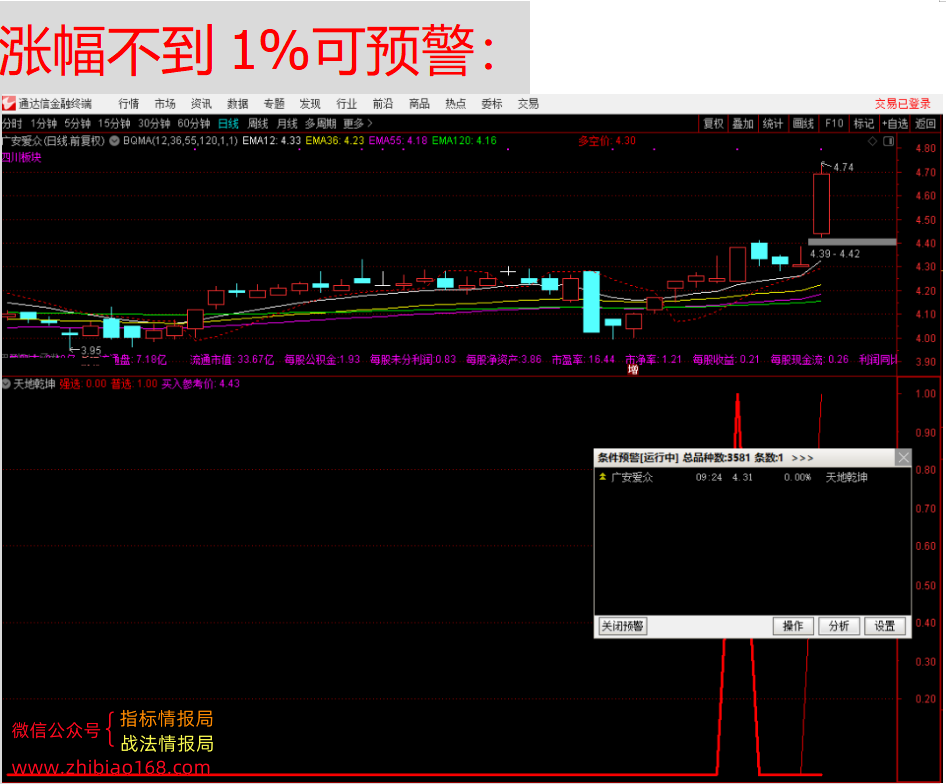Open the 数据 menu

(238, 104)
